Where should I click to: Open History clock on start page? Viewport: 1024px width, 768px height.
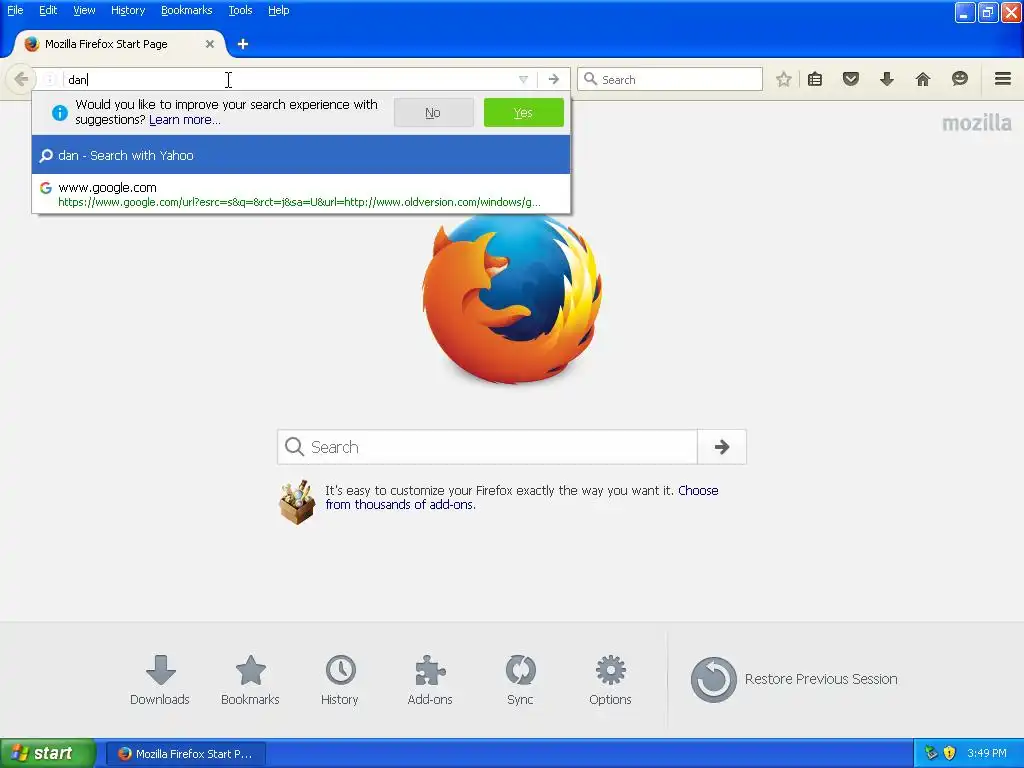(340, 680)
